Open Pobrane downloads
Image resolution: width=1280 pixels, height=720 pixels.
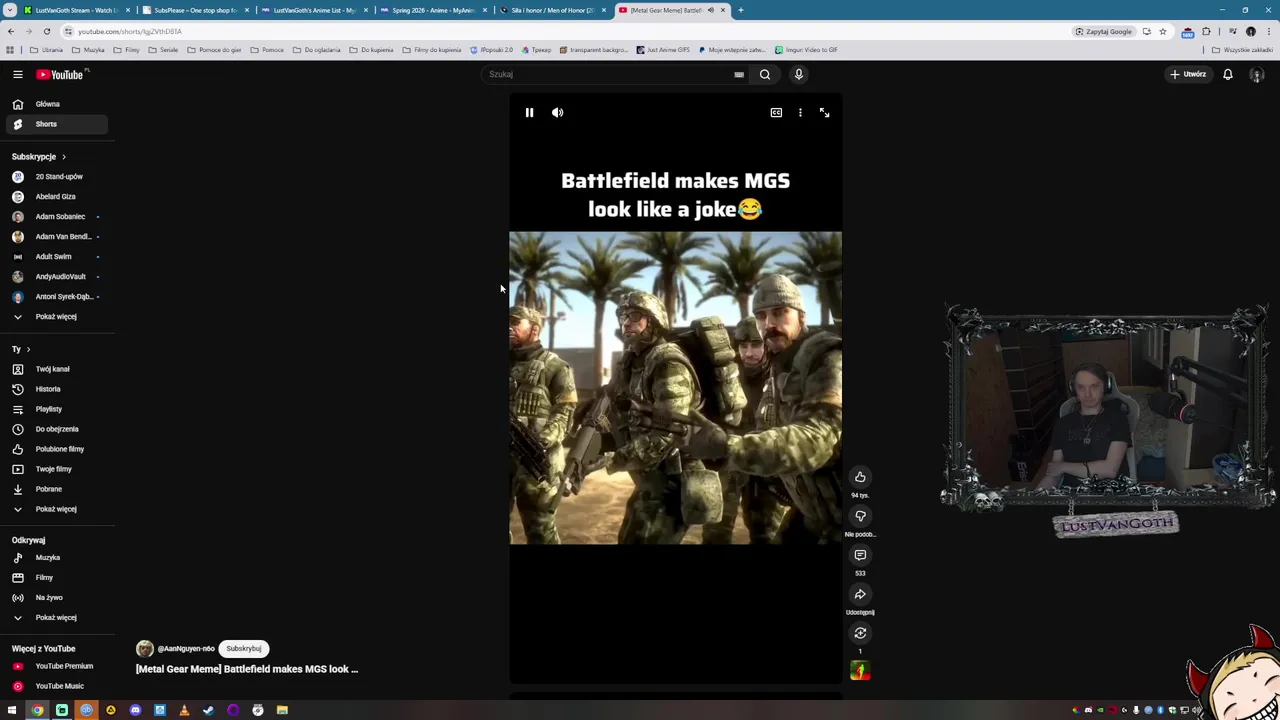coord(56,489)
